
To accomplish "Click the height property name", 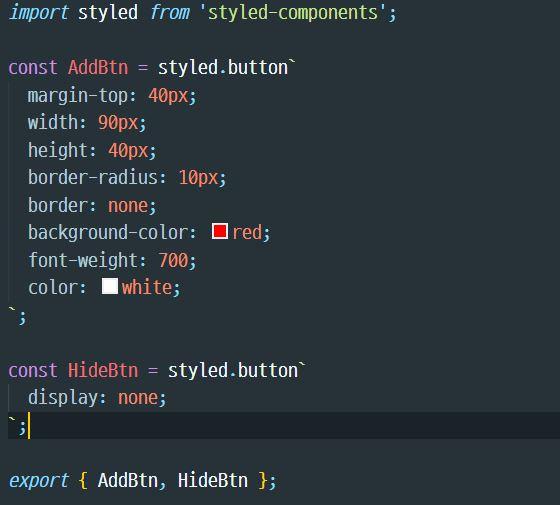I will pyautogui.click(x=58, y=150).
